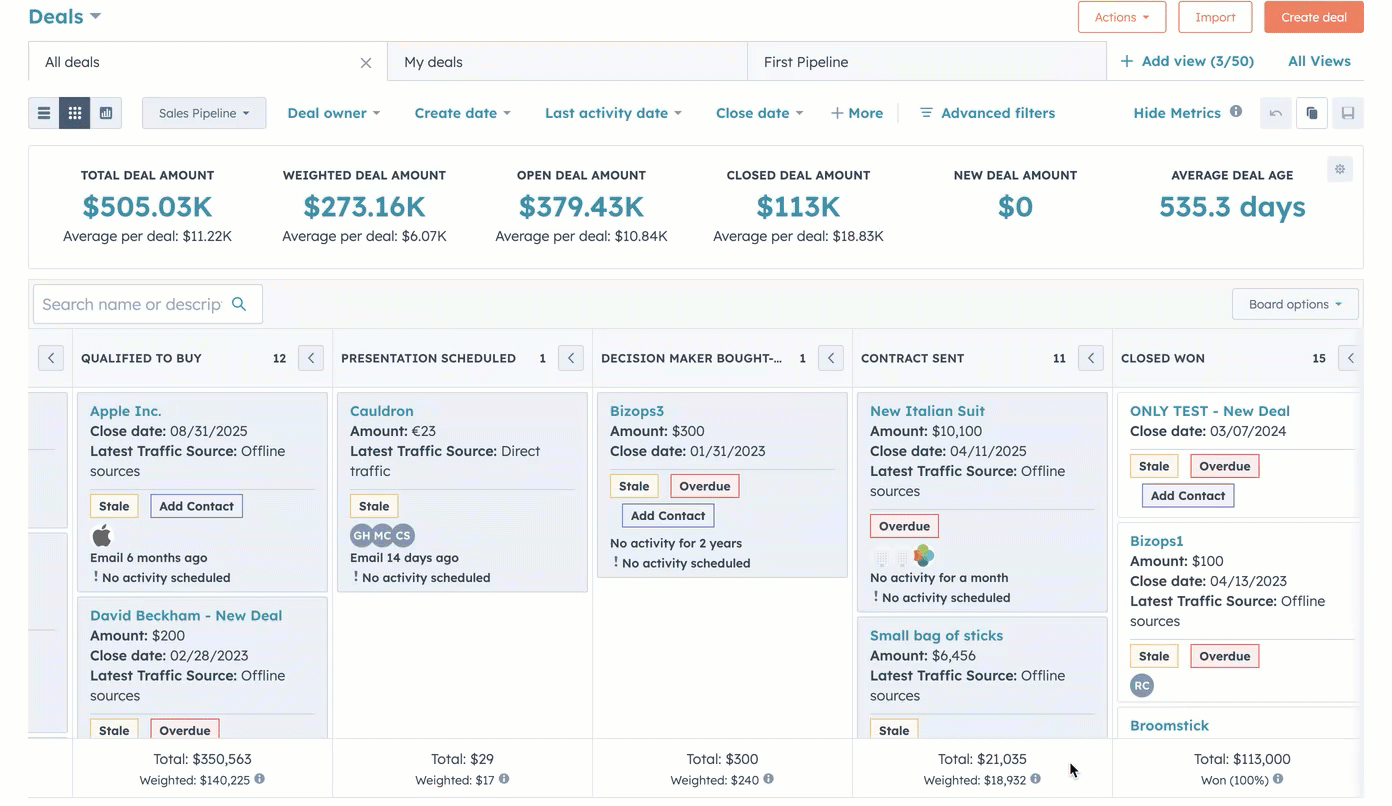Click the clone view icon
Viewport: 1392px width, 806px height.
click(1312, 113)
